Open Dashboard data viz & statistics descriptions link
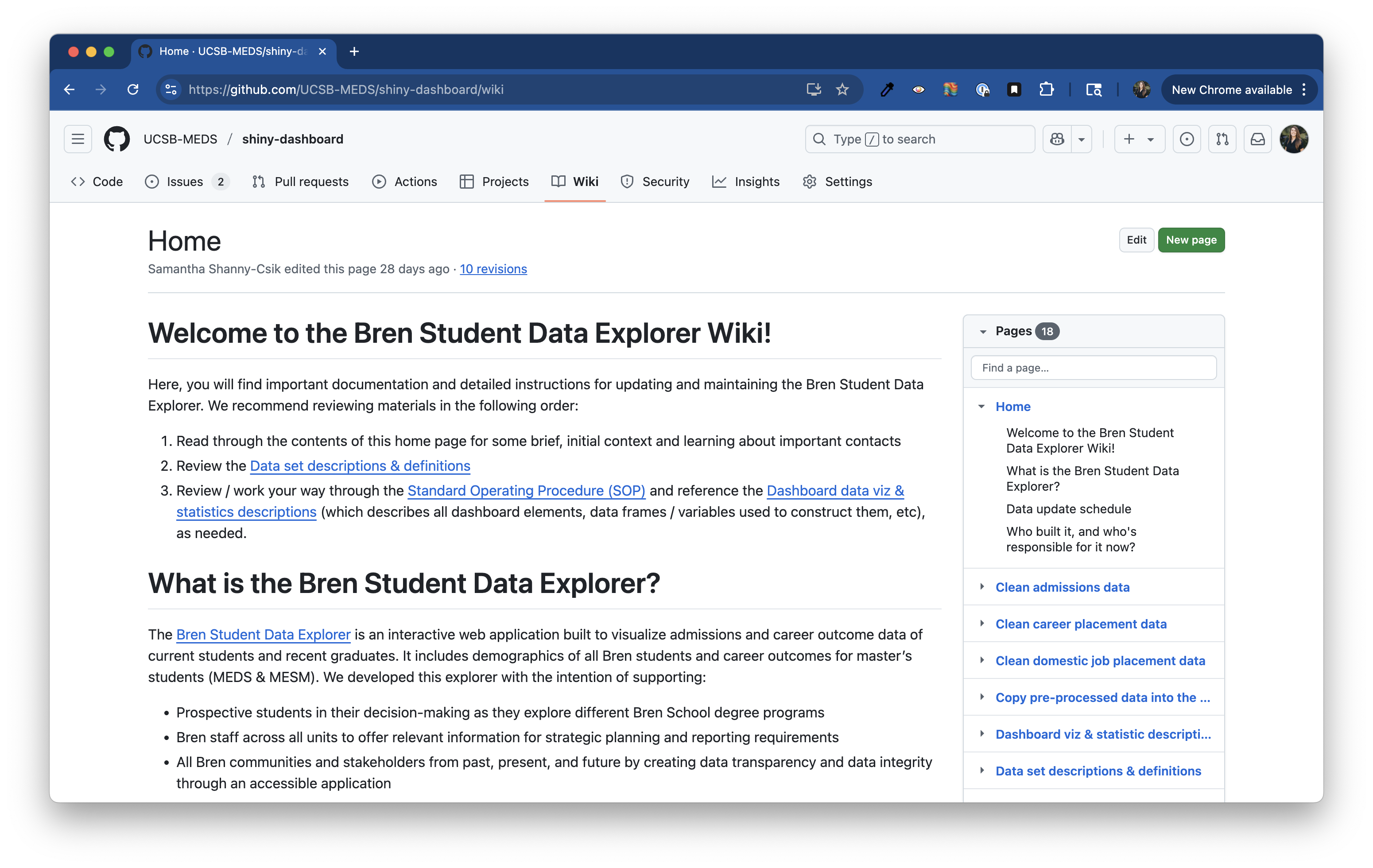 click(x=835, y=490)
